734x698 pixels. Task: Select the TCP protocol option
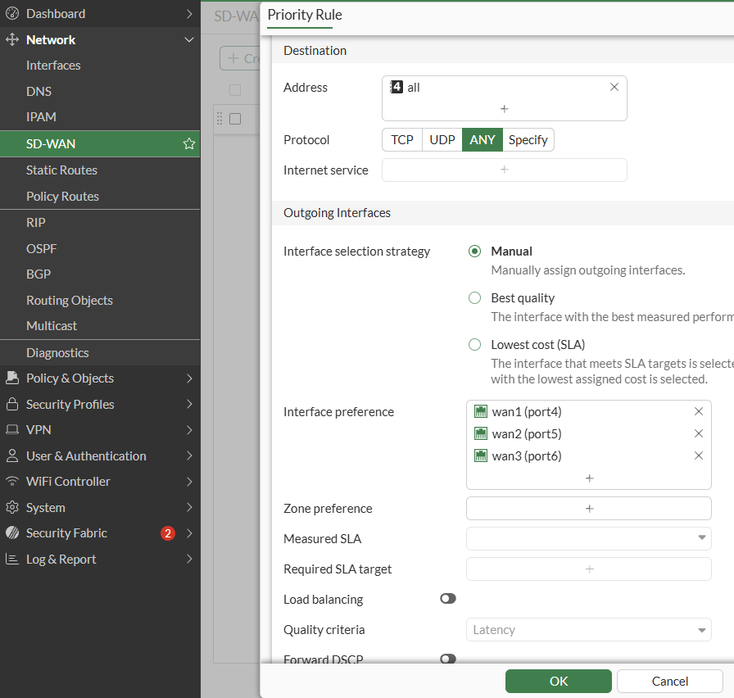coord(402,140)
